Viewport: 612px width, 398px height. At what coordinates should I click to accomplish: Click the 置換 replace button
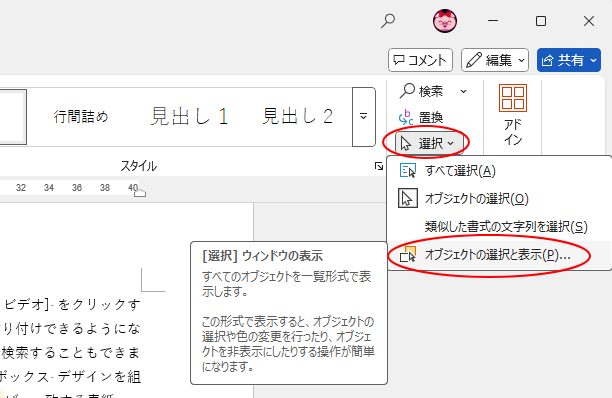pyautogui.click(x=421, y=117)
